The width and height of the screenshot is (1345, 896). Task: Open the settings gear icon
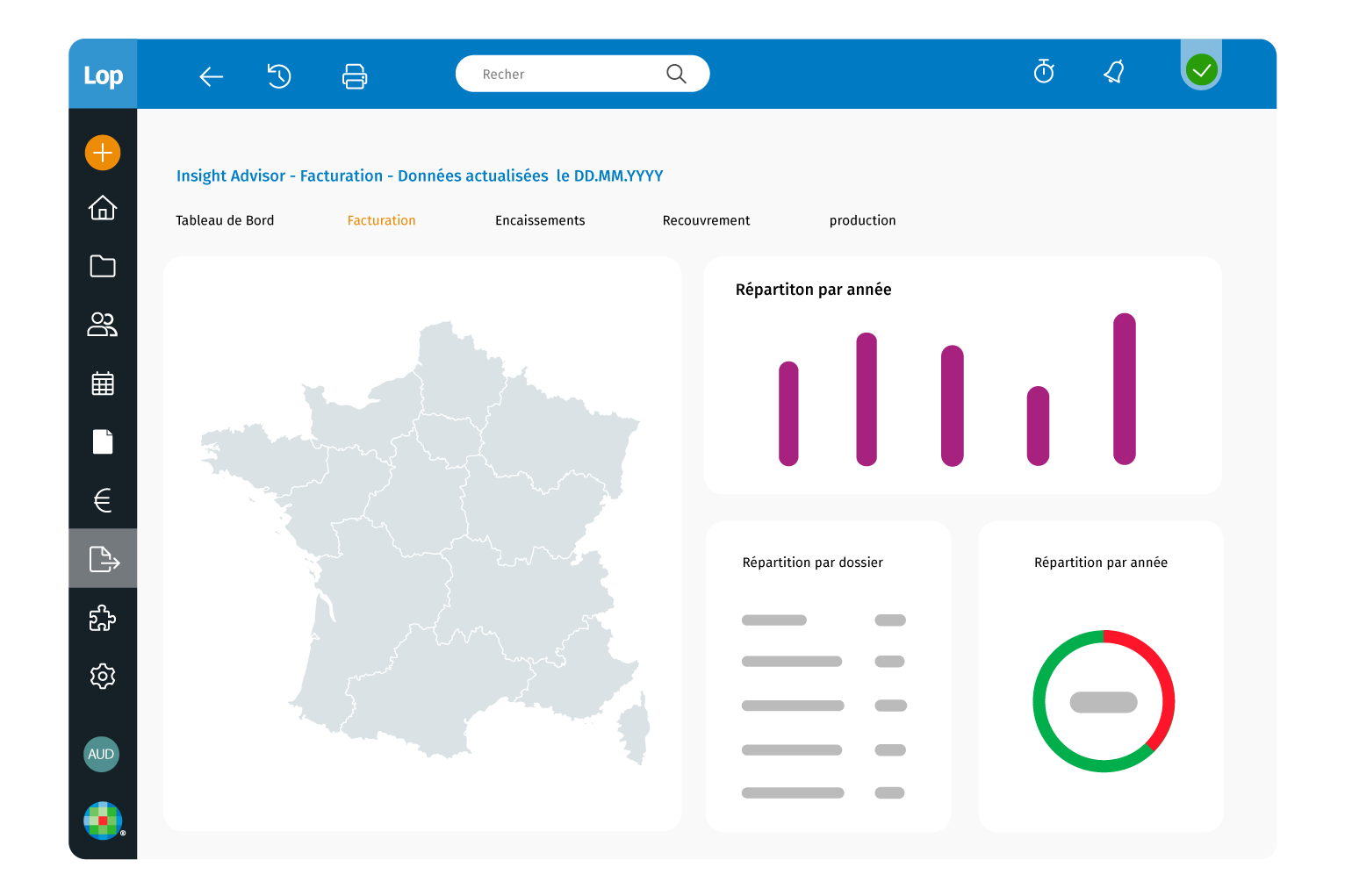point(103,676)
